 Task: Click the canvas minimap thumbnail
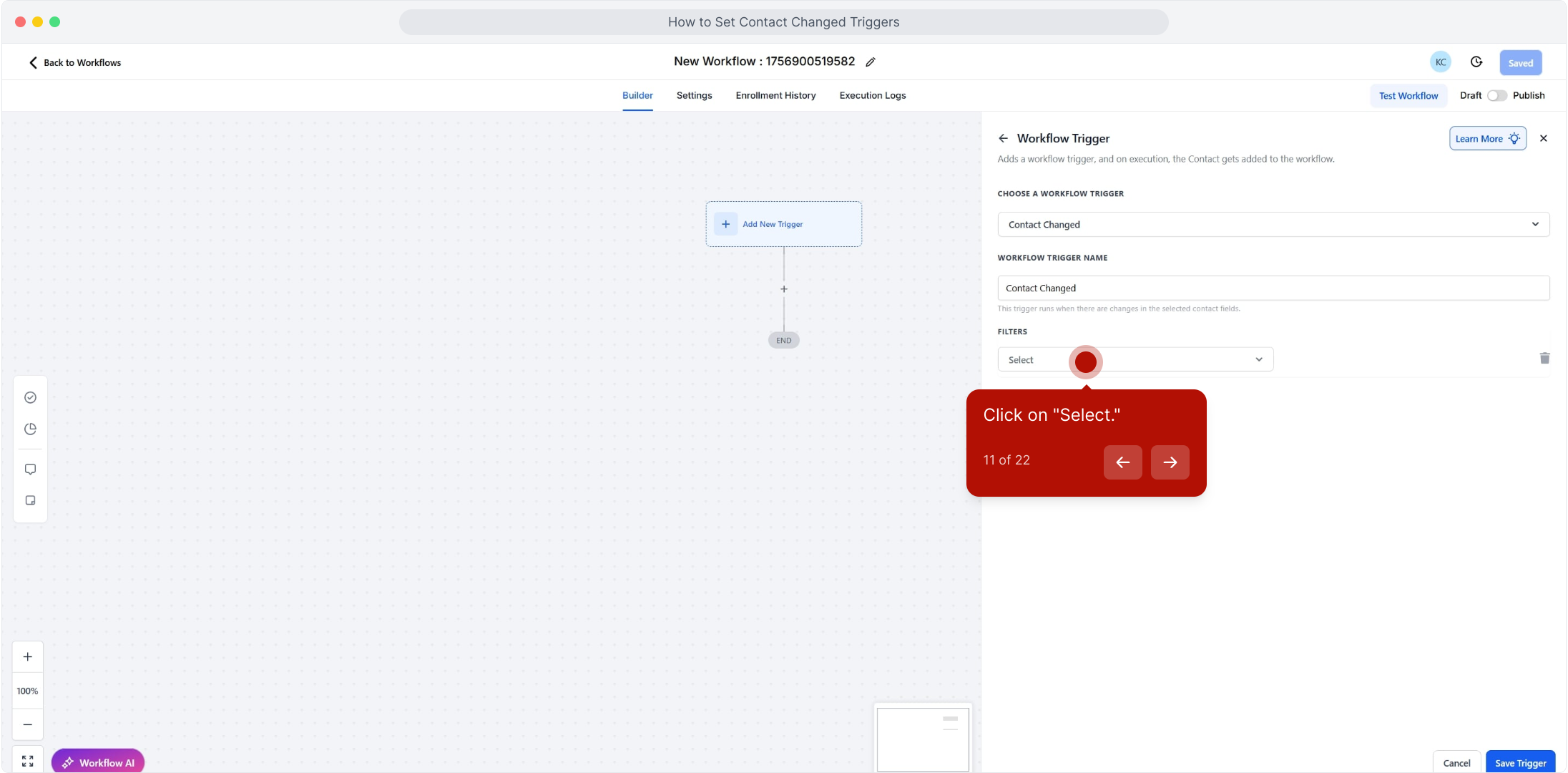tap(923, 739)
